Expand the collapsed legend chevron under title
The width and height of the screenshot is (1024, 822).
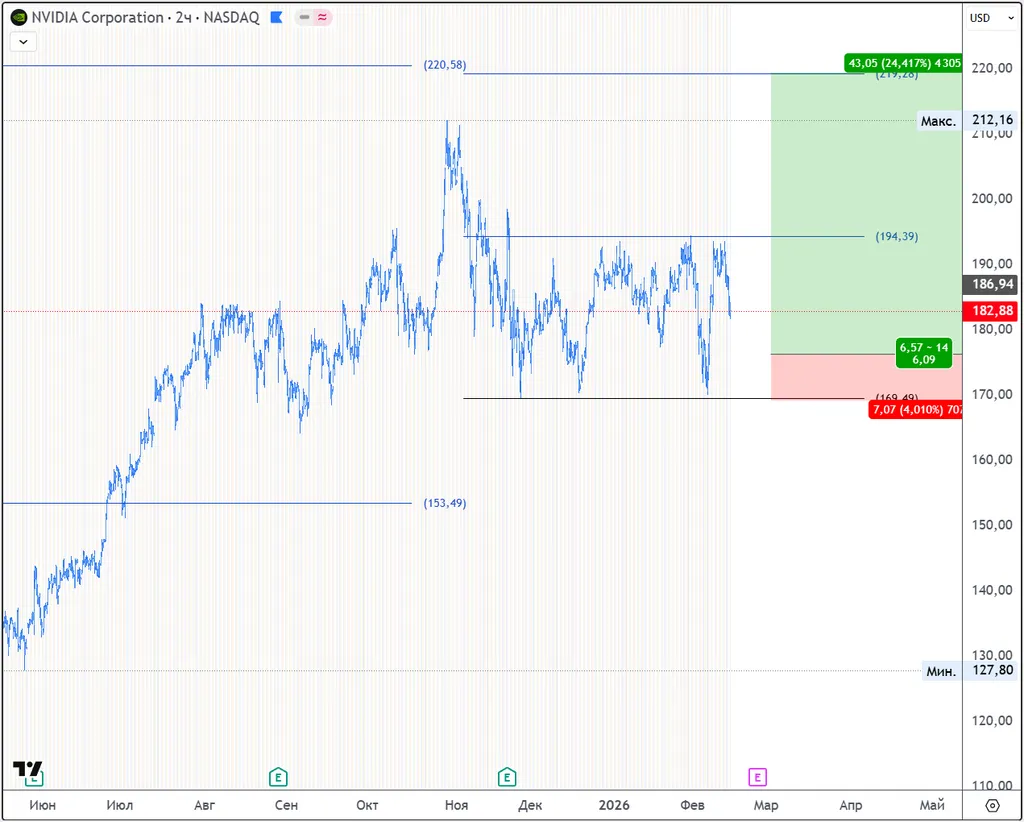(23, 41)
